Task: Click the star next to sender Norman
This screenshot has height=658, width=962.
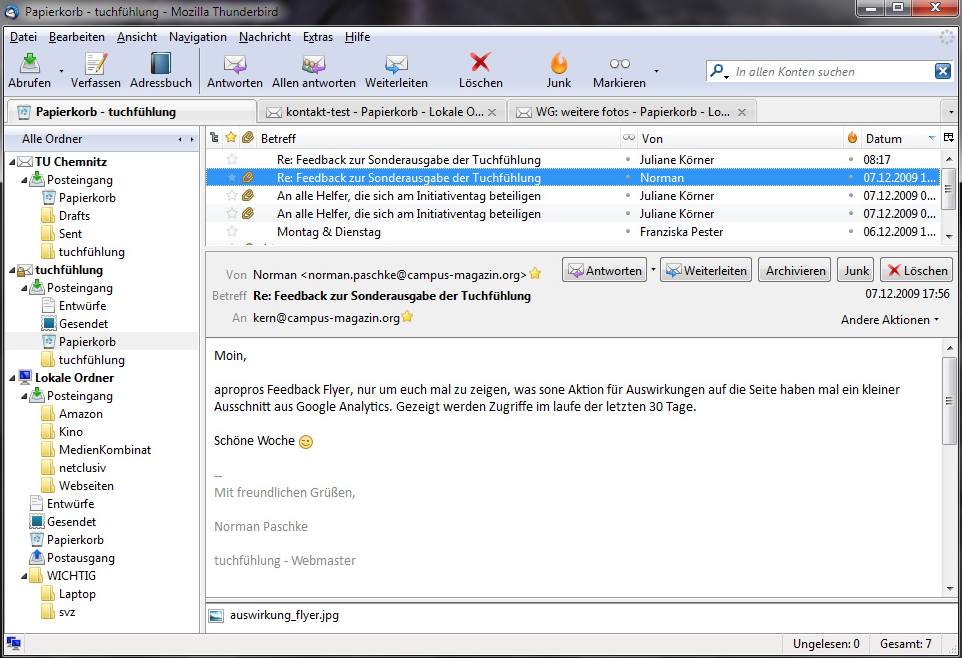Action: [535, 274]
